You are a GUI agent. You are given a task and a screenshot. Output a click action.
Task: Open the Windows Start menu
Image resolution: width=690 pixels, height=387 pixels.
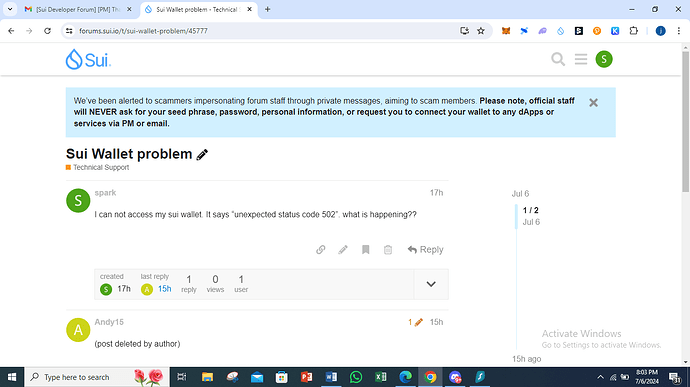click(x=12, y=377)
